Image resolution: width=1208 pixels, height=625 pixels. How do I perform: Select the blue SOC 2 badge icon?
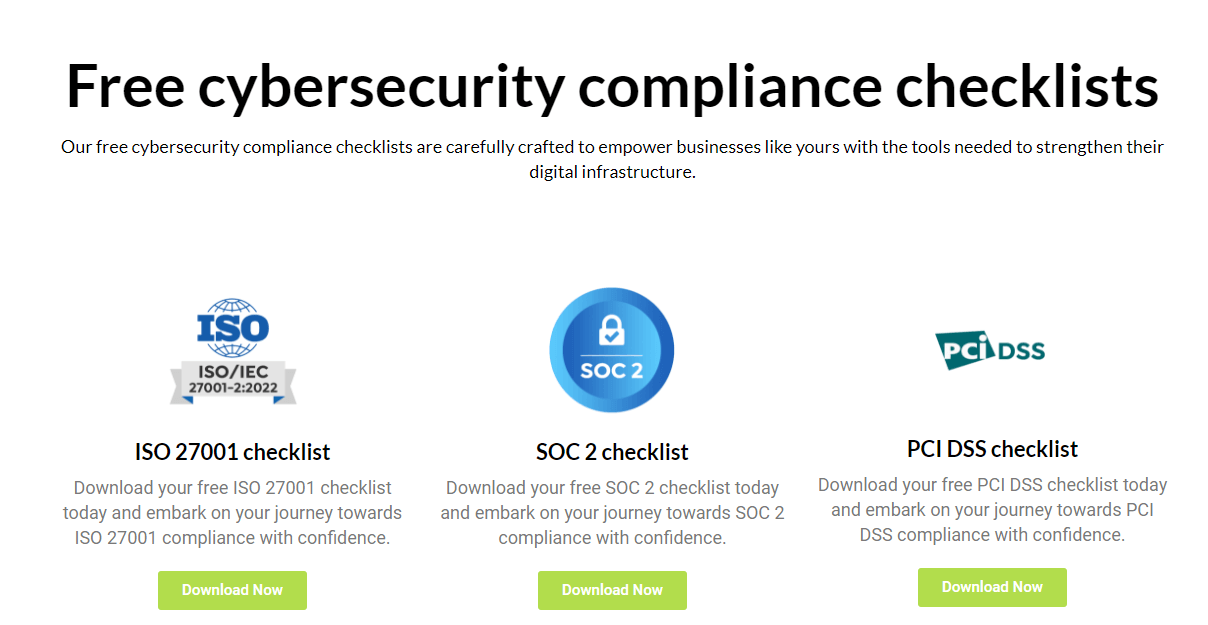point(612,350)
